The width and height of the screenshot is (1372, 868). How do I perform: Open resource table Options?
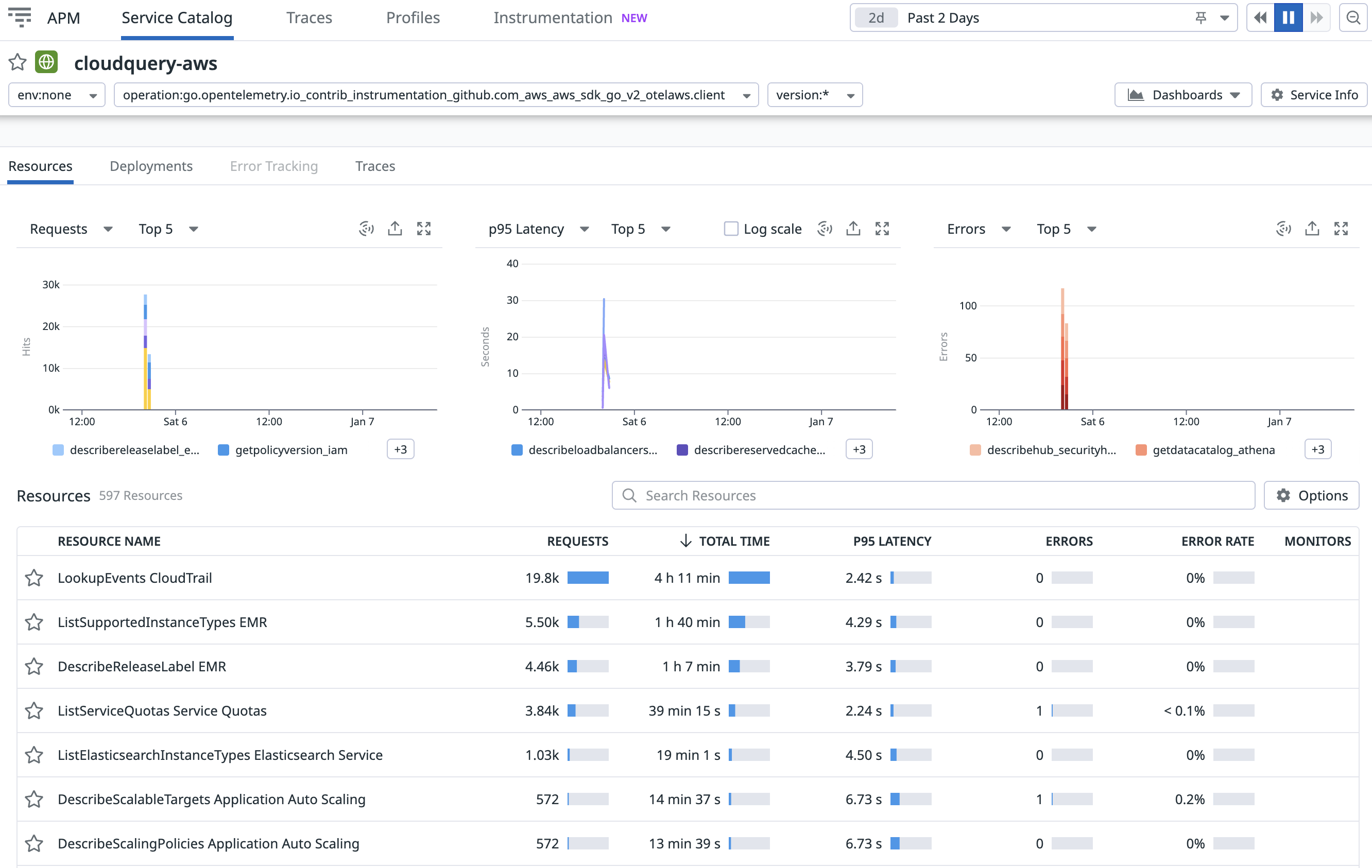1311,495
